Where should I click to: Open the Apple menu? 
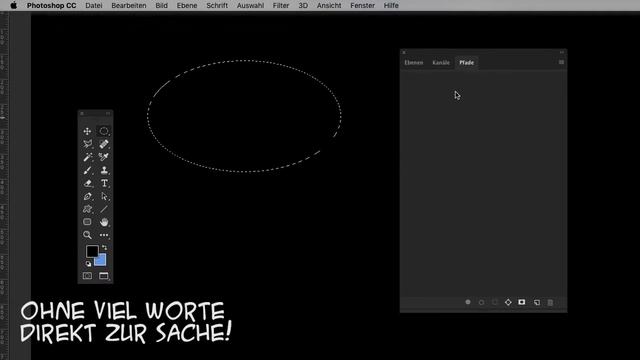point(13,5)
